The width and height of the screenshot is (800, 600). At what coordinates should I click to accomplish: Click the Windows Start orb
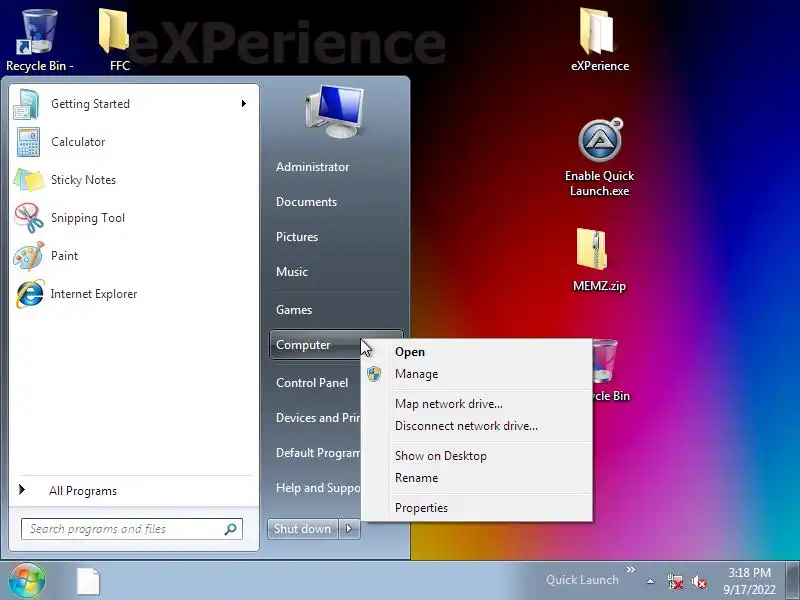coord(27,581)
